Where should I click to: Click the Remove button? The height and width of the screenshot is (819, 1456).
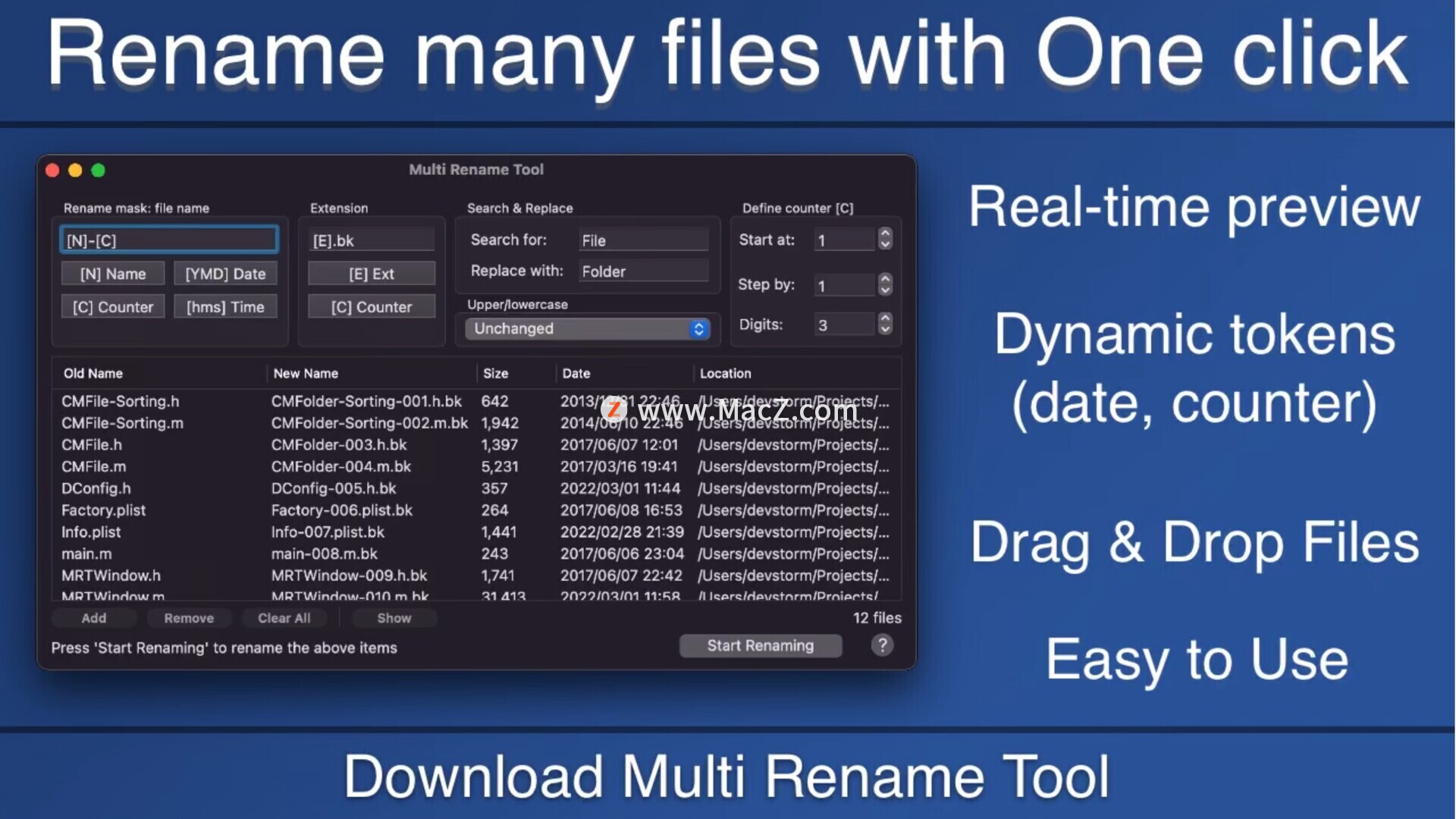(x=189, y=618)
